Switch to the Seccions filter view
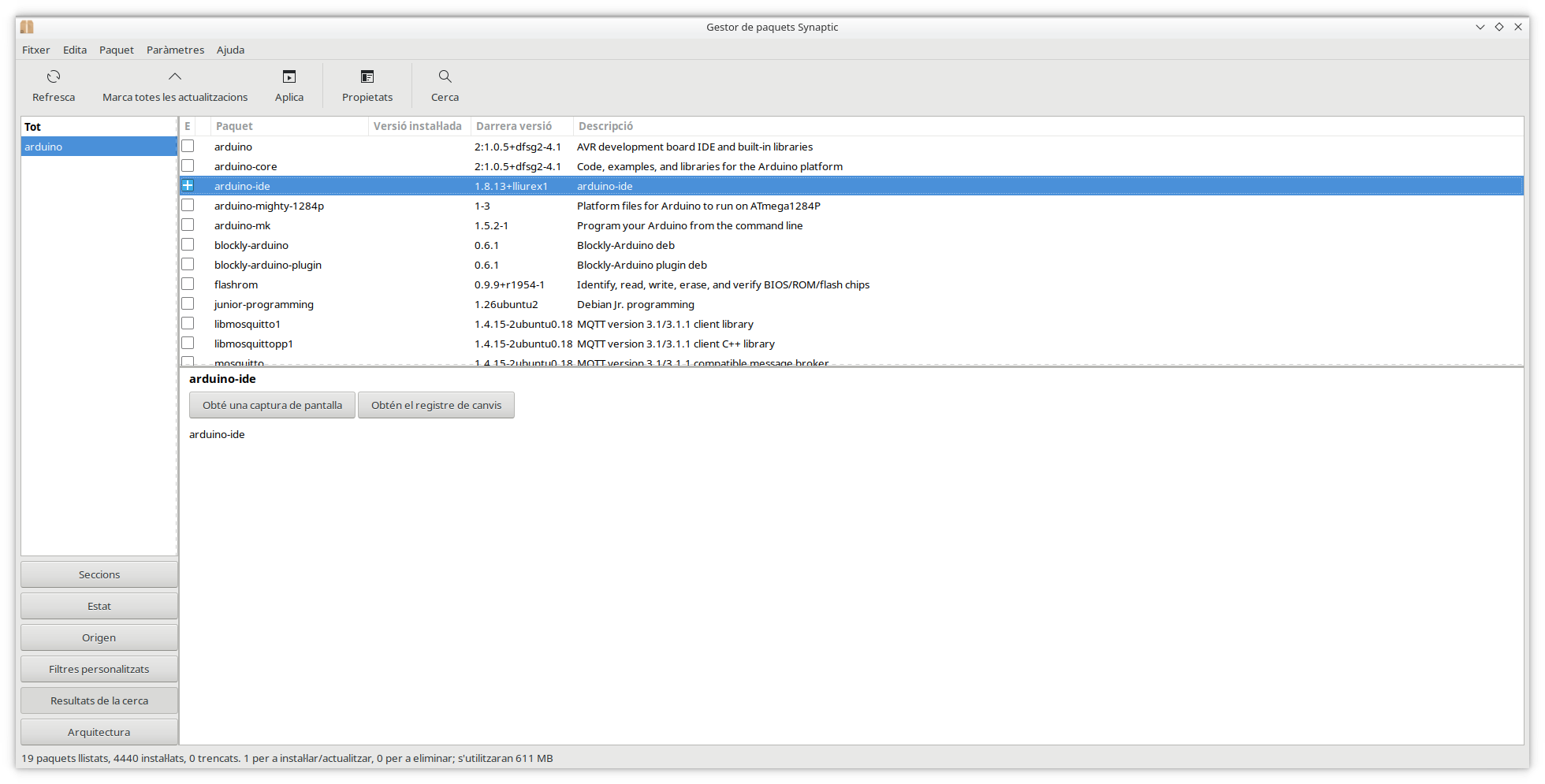The height and width of the screenshot is (784, 1545). pyautogui.click(x=99, y=574)
